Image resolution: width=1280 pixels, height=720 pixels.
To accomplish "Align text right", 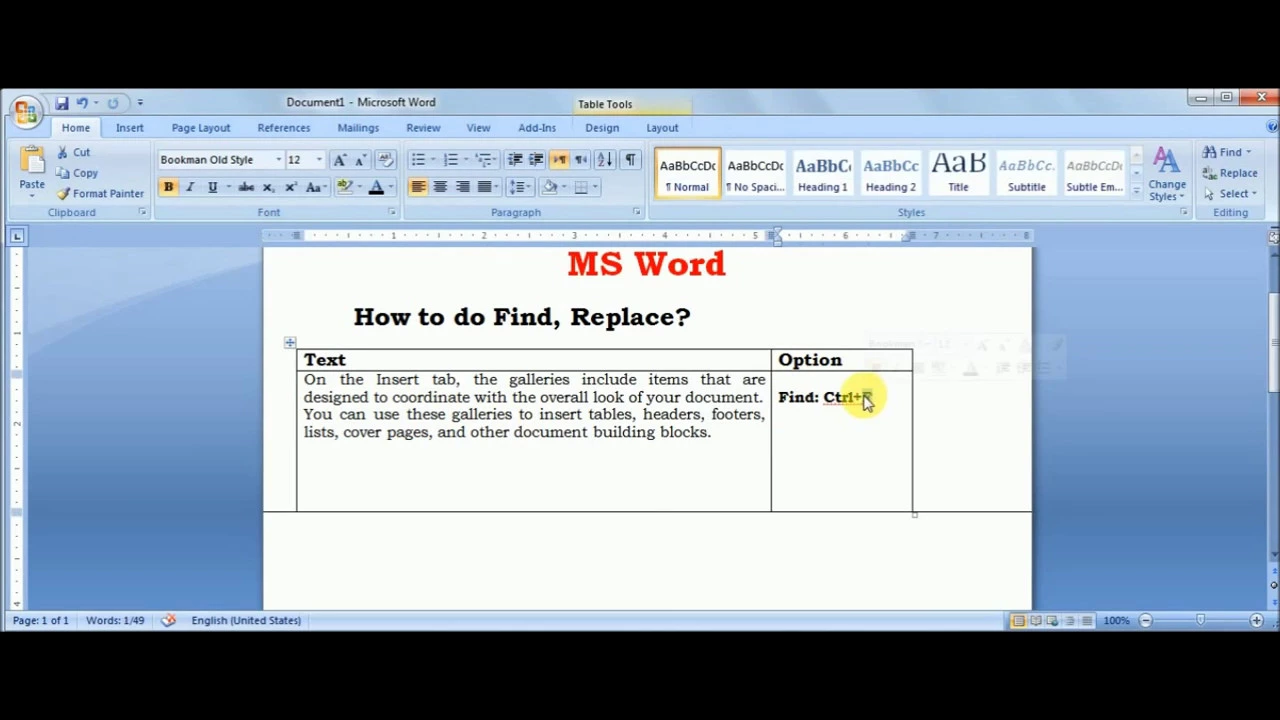I will click(x=462, y=187).
